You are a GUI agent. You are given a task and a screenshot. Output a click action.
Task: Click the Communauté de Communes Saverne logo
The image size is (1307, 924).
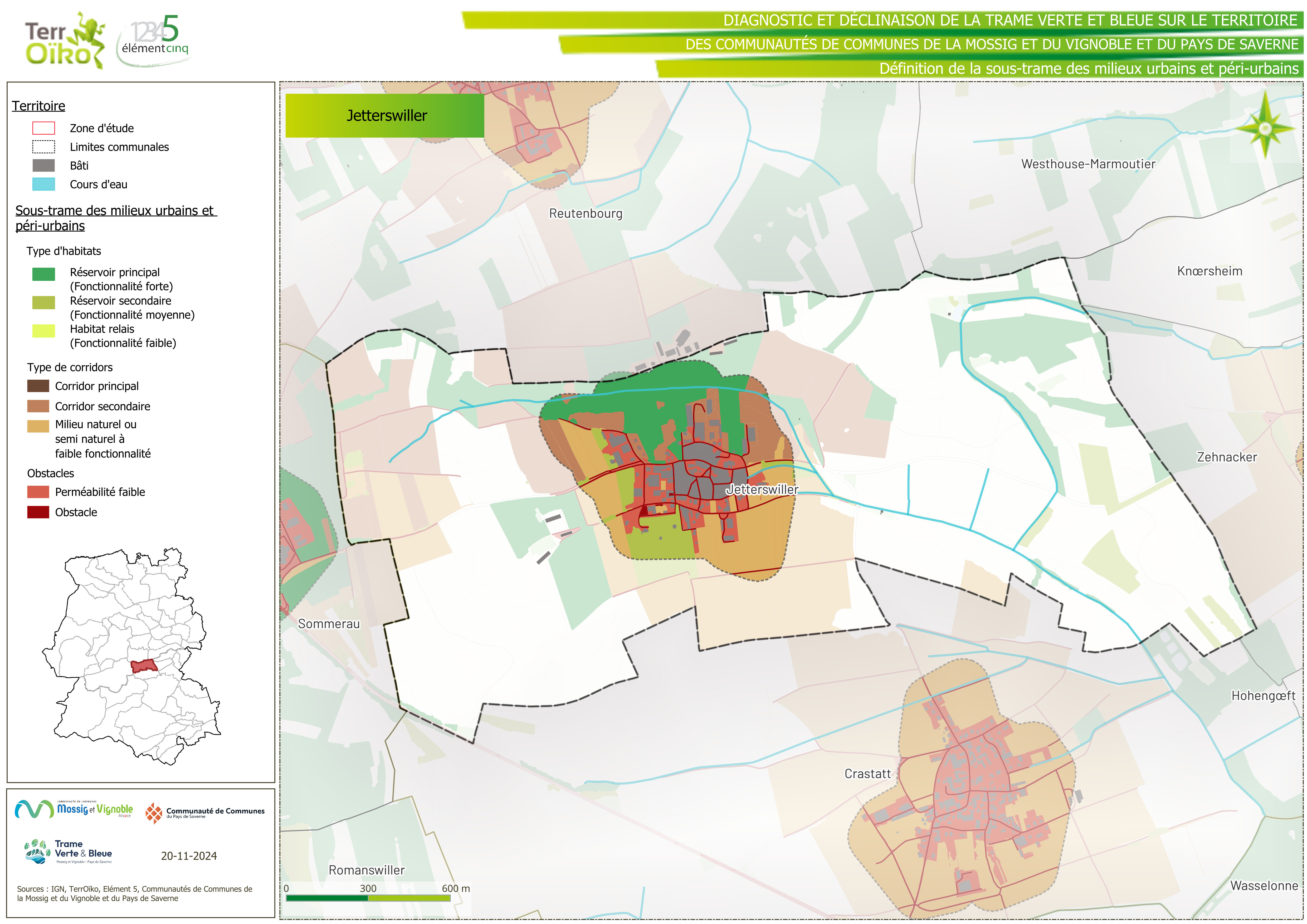coord(205,812)
